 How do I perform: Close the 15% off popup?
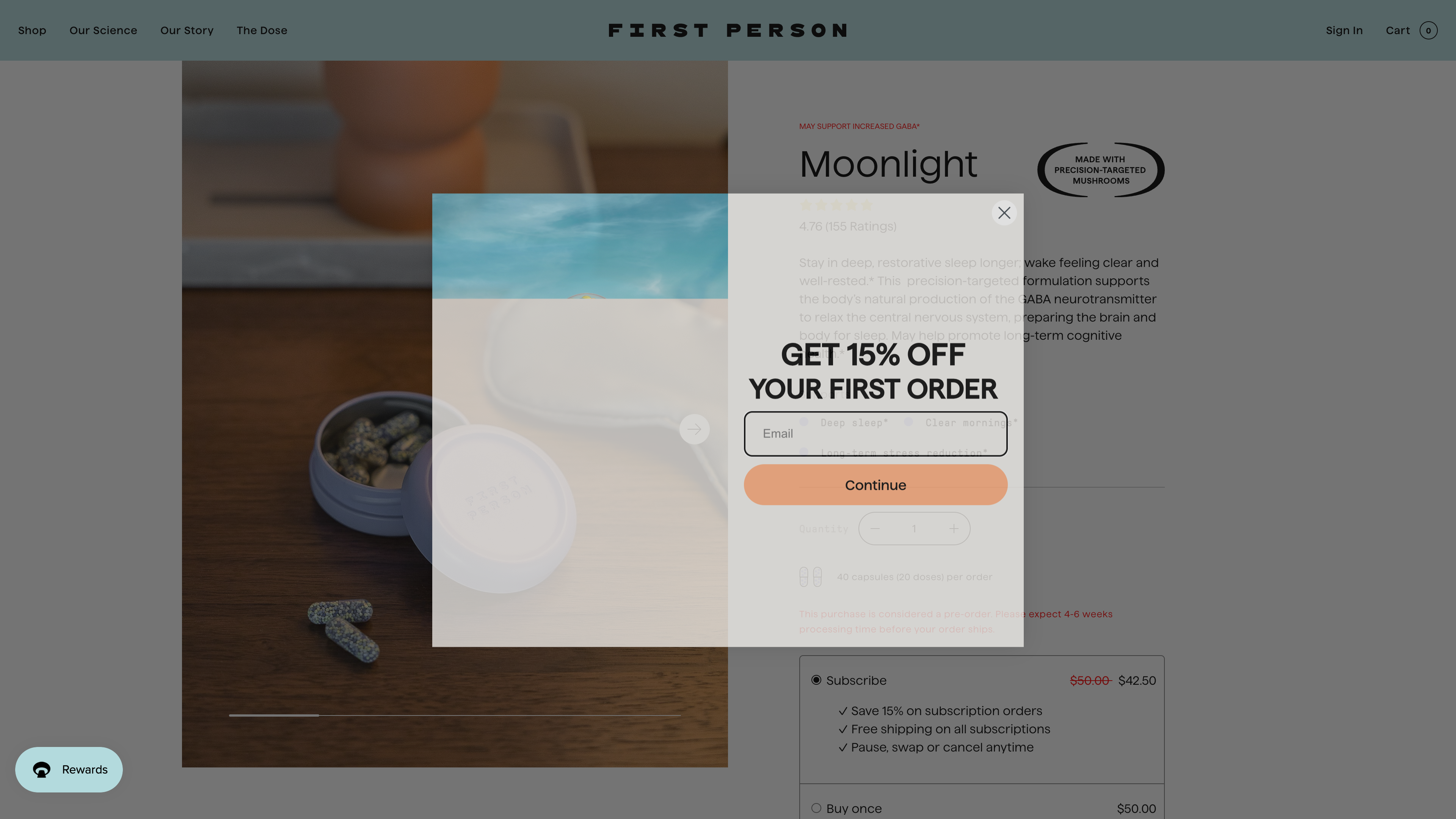point(1004,213)
